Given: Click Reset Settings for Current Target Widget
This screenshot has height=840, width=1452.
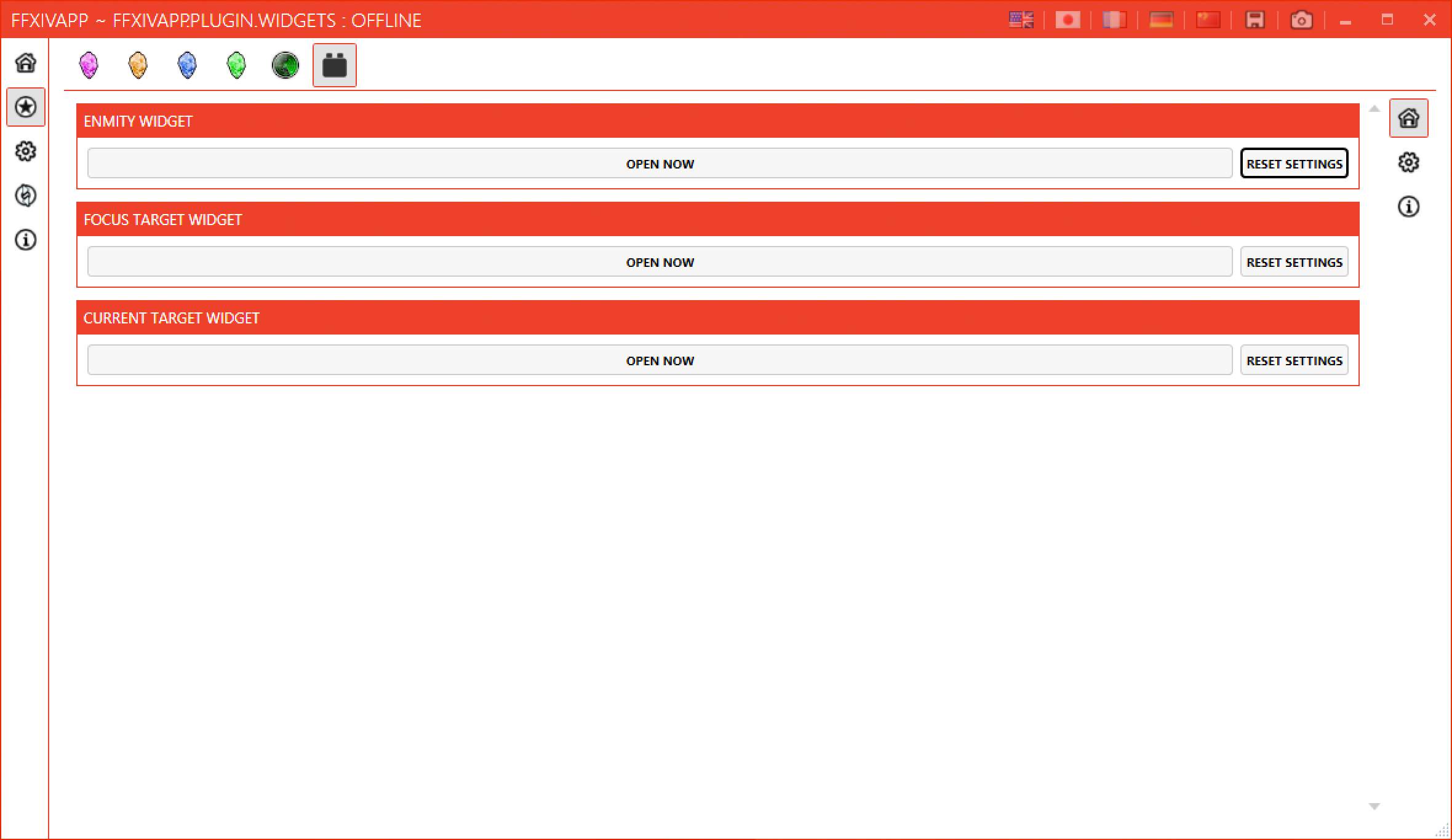Looking at the screenshot, I should pos(1294,360).
